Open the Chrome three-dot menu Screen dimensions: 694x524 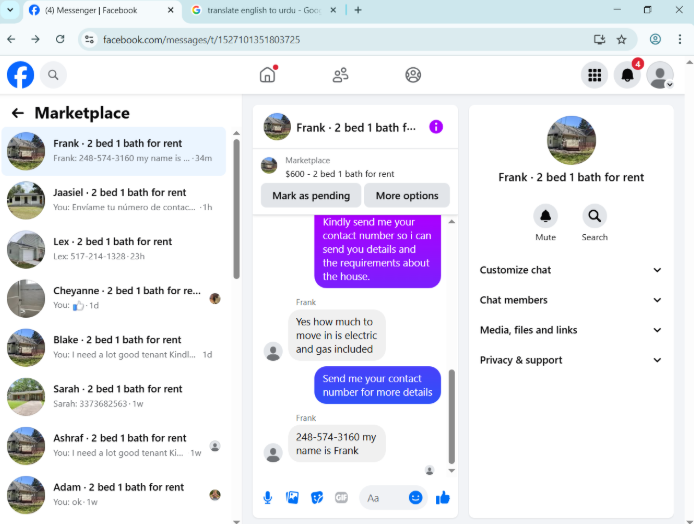680,39
